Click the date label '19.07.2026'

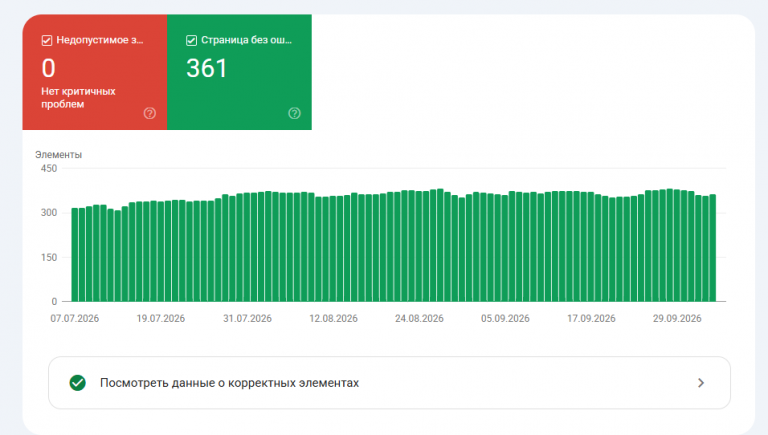[x=161, y=318]
